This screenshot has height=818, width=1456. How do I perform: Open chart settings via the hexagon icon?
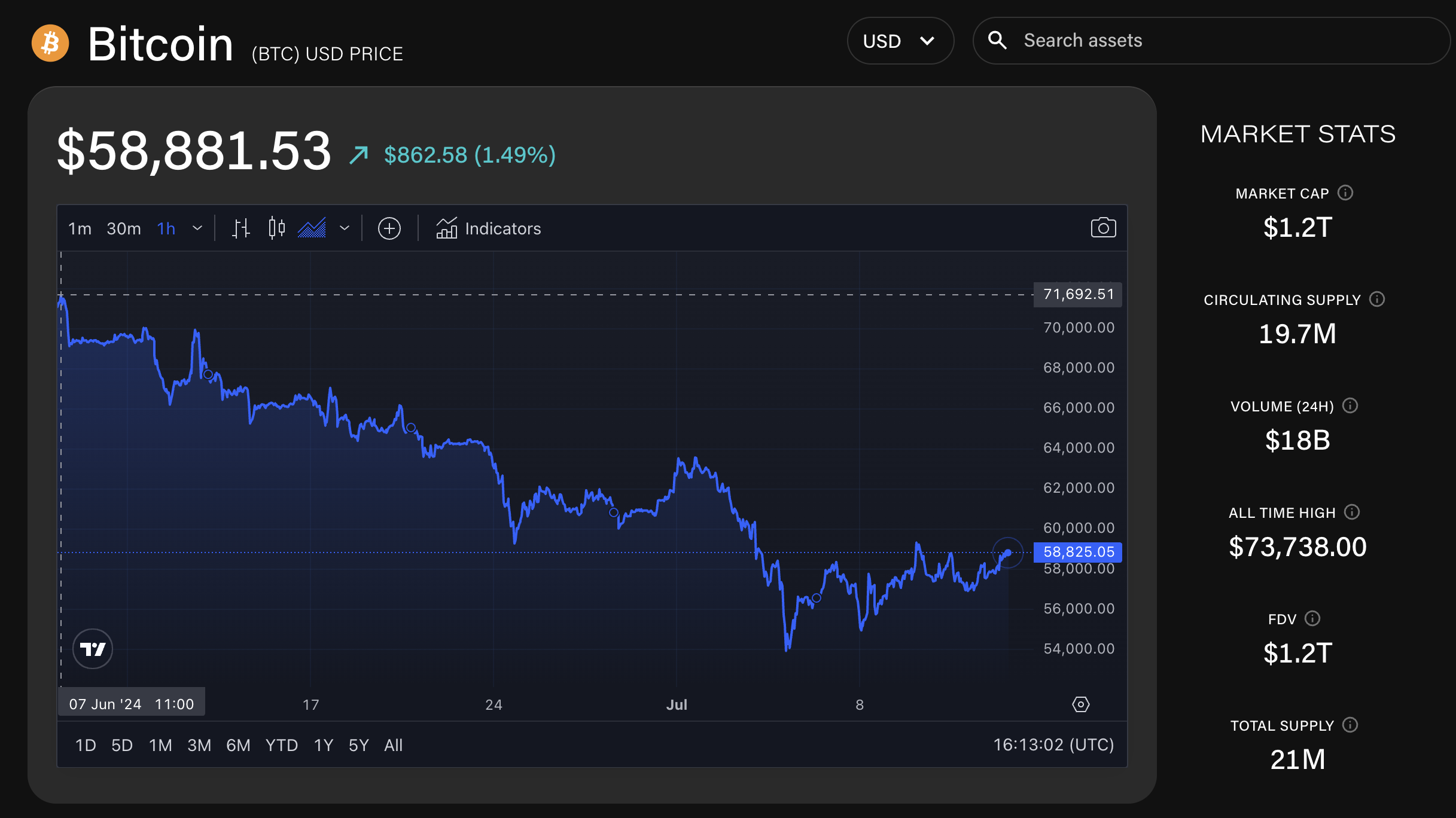pyautogui.click(x=1081, y=704)
